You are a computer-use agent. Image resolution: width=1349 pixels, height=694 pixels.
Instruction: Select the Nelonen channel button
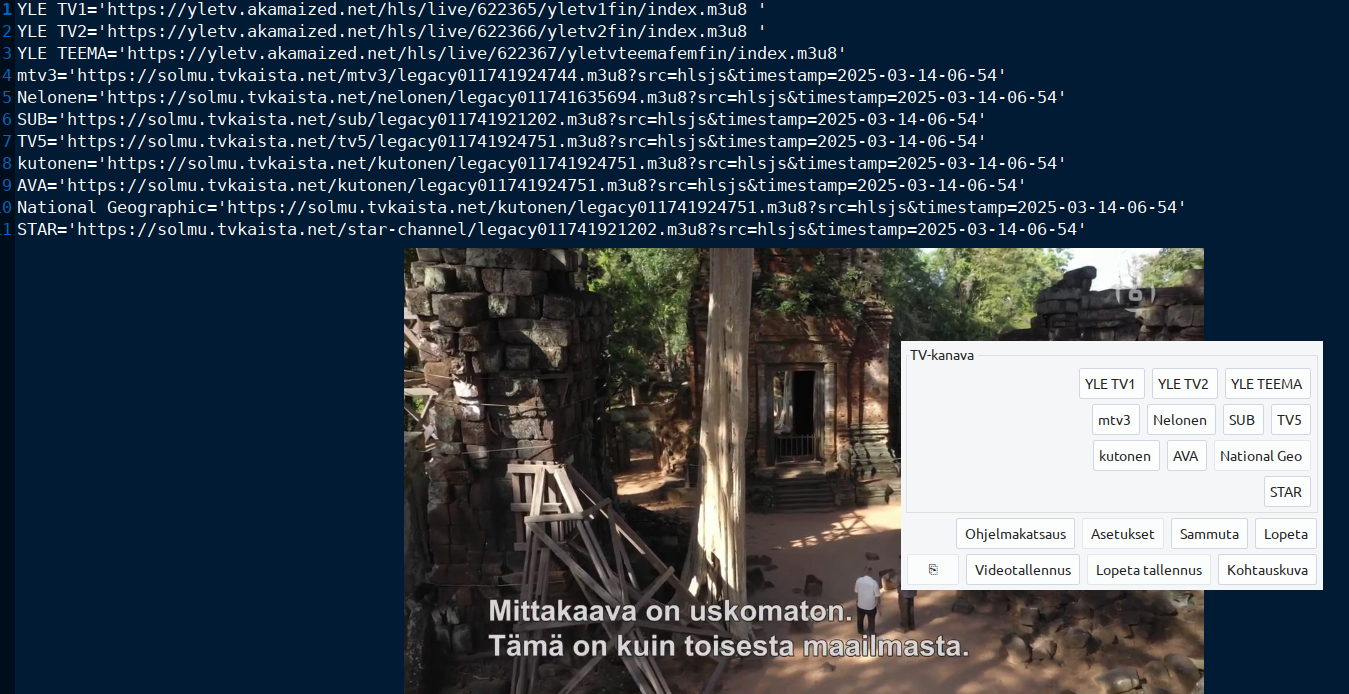coord(1180,420)
